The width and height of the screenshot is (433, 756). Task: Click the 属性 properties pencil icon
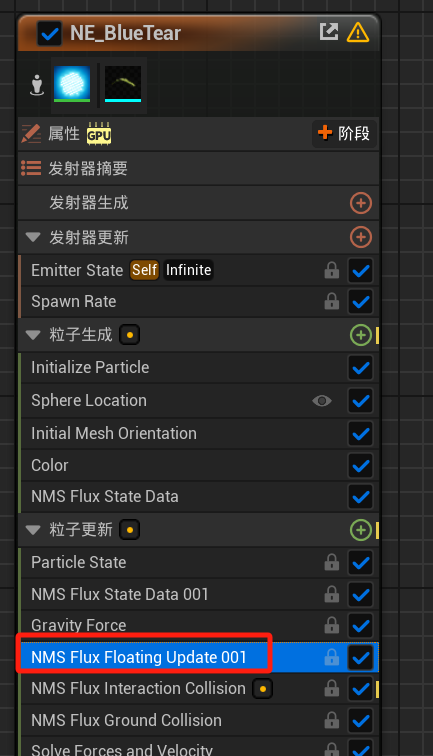click(31, 134)
